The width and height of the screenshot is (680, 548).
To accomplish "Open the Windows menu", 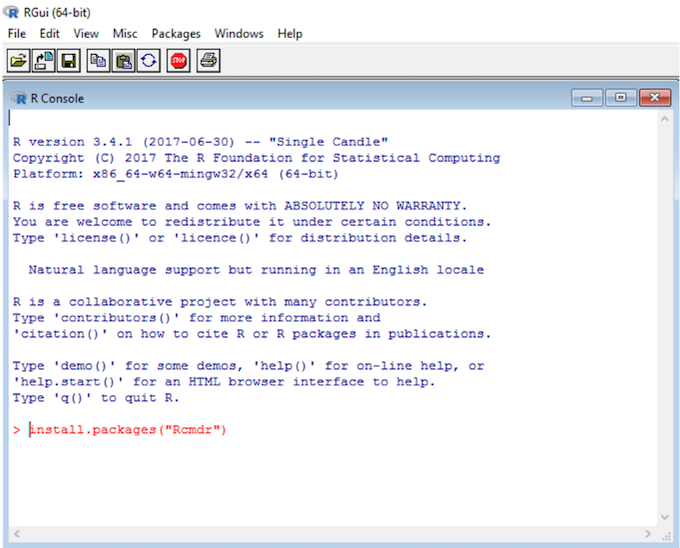I will (239, 33).
